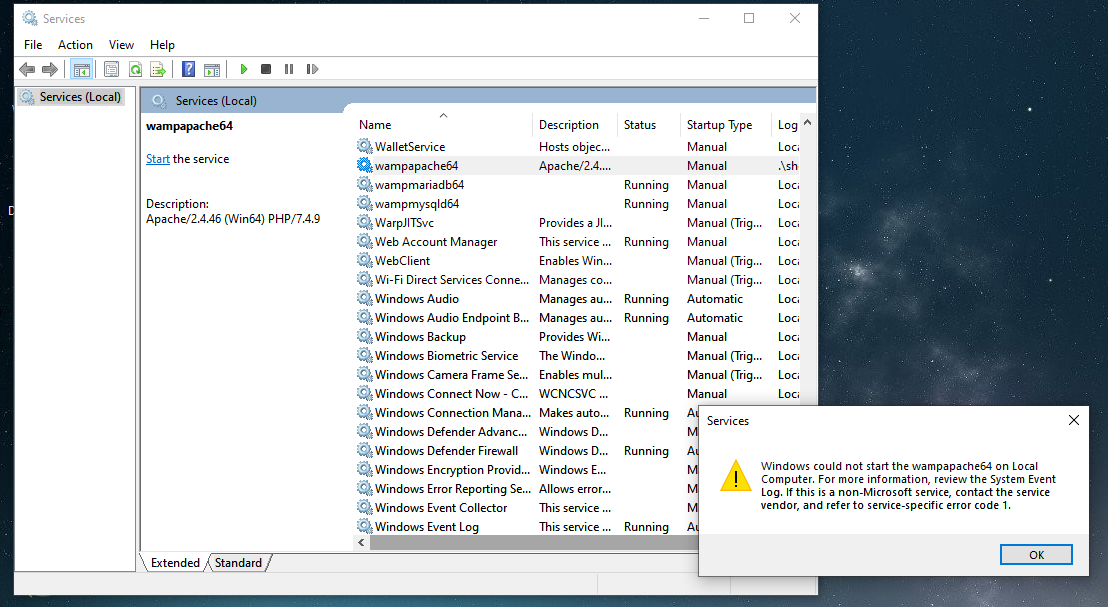Select Wi-Fi Direct Services Conne... row
1108x607 pixels.
coord(577,280)
